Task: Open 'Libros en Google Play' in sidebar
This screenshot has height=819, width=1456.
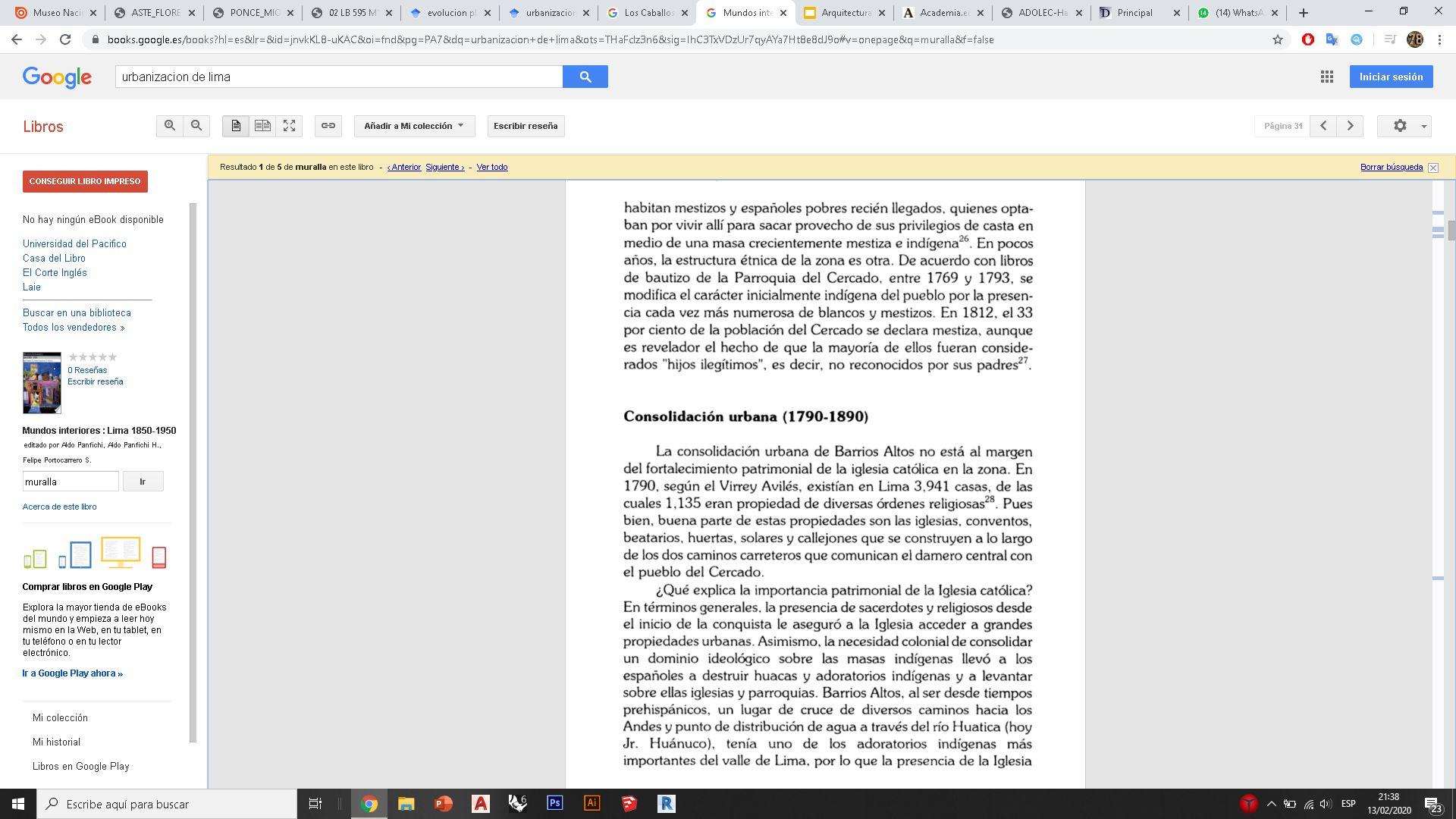Action: 81,766
